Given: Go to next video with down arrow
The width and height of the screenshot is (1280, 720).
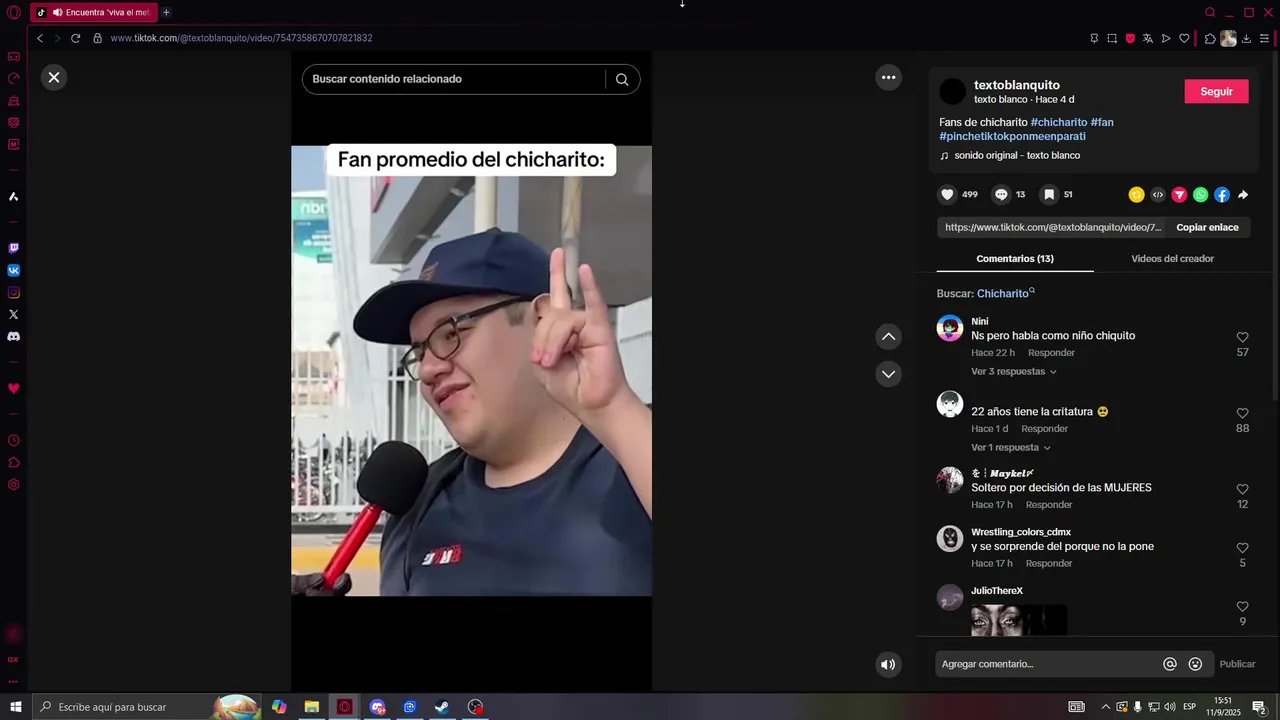Looking at the screenshot, I should click(x=888, y=374).
